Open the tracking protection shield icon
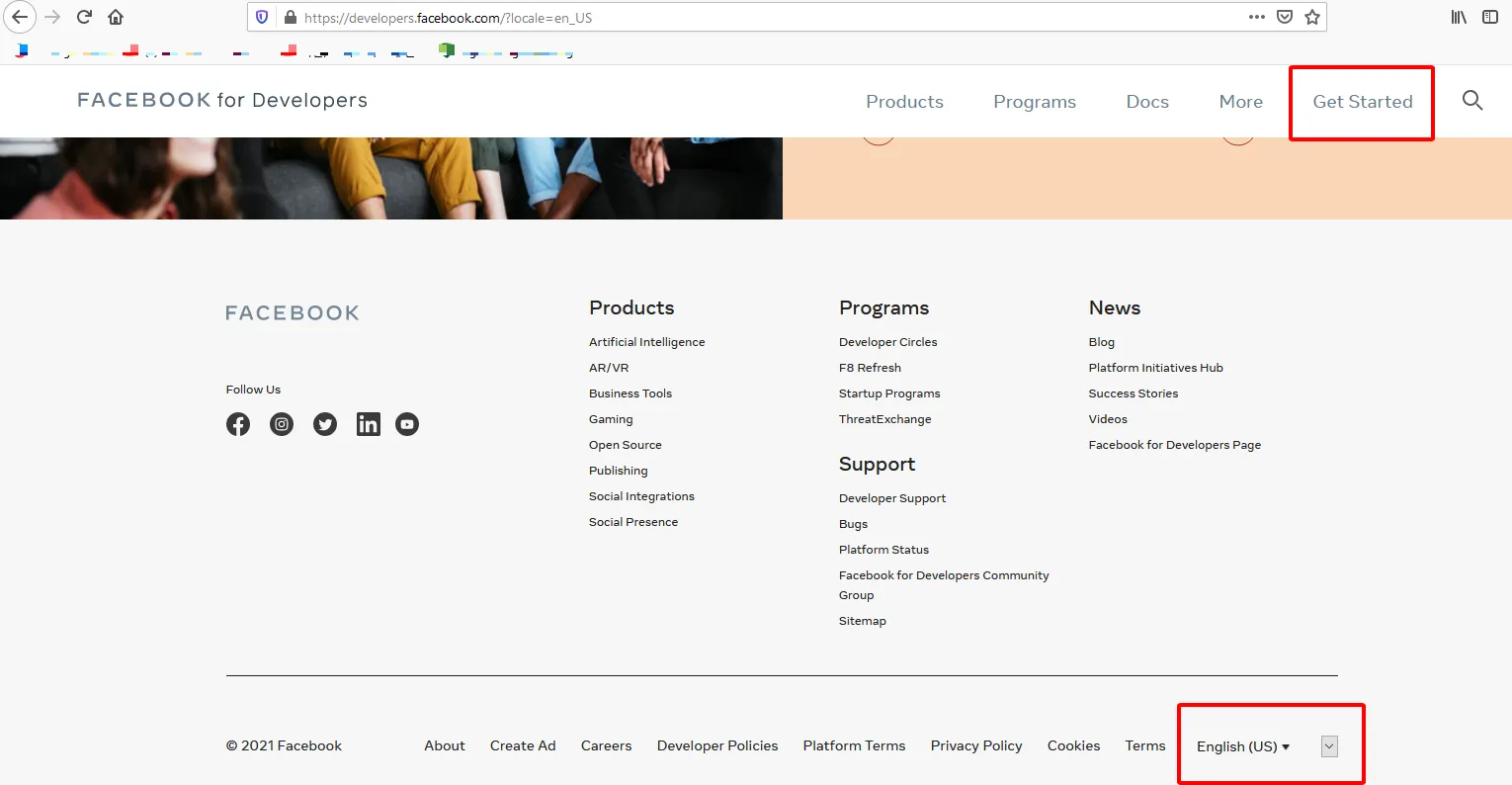 pyautogui.click(x=262, y=17)
